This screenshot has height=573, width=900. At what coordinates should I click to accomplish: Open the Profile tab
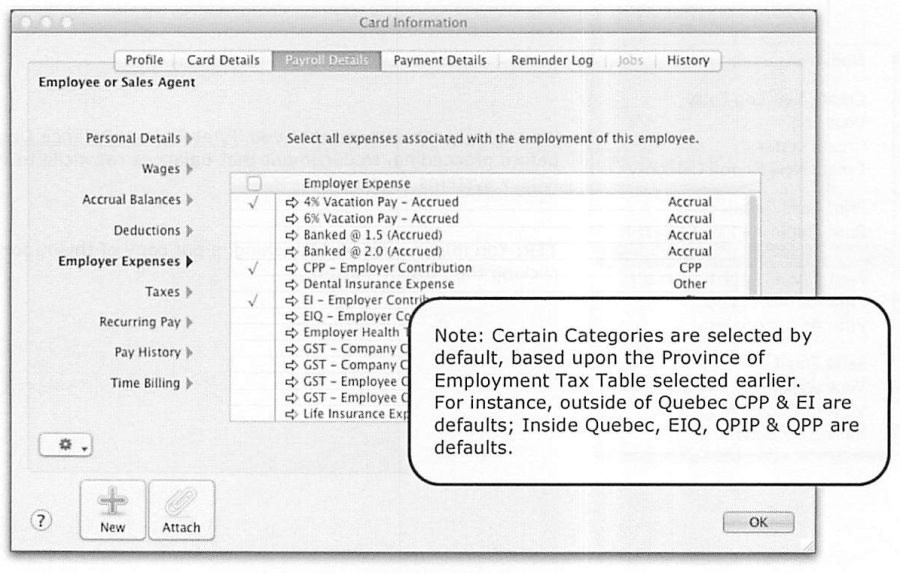[144, 60]
